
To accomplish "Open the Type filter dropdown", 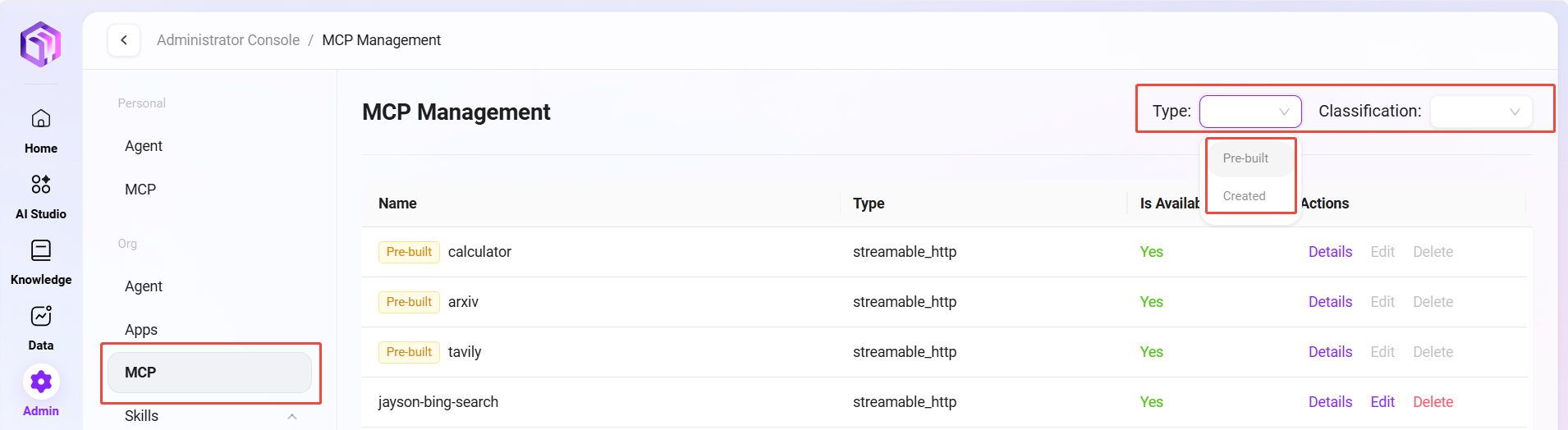I will tap(1249, 112).
